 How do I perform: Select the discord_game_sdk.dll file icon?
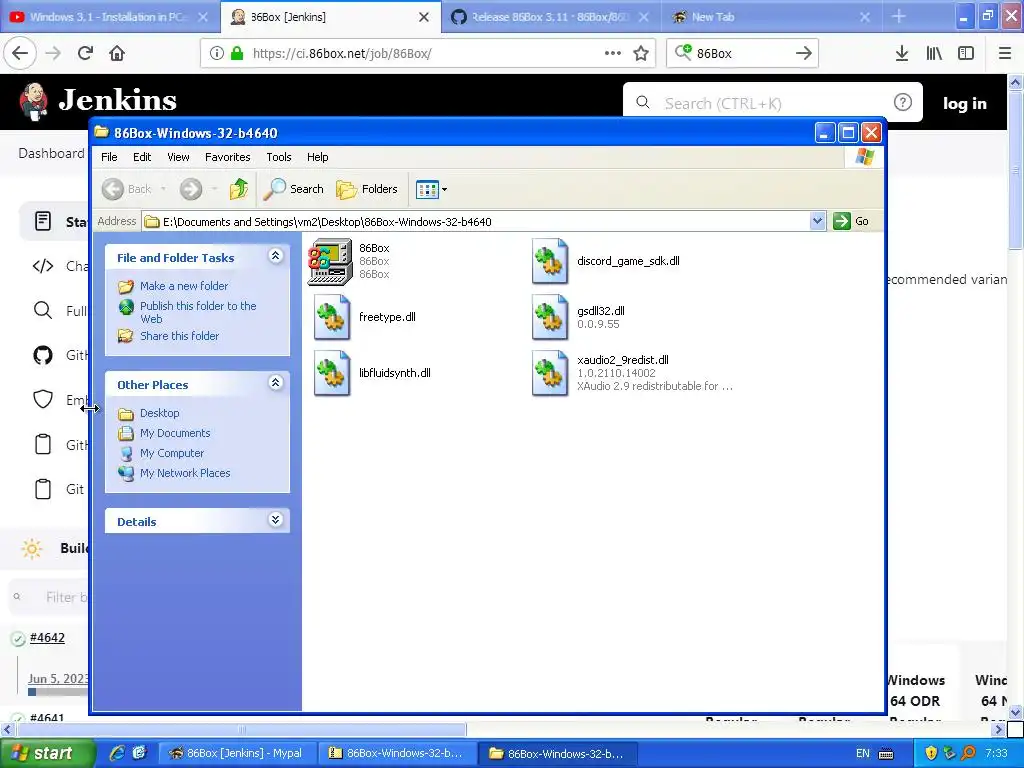click(x=550, y=261)
